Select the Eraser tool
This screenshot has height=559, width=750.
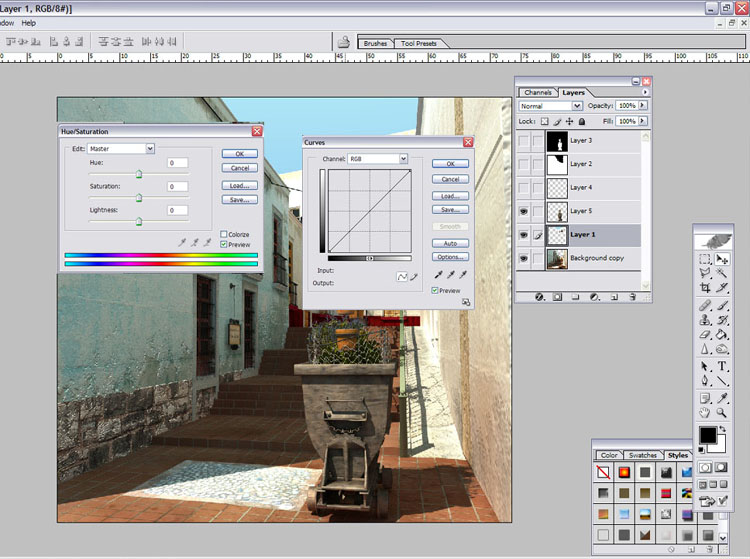point(705,335)
